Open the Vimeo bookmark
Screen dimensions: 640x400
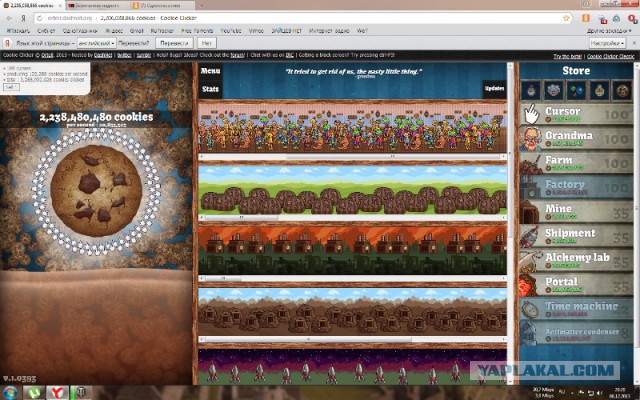tap(256, 31)
